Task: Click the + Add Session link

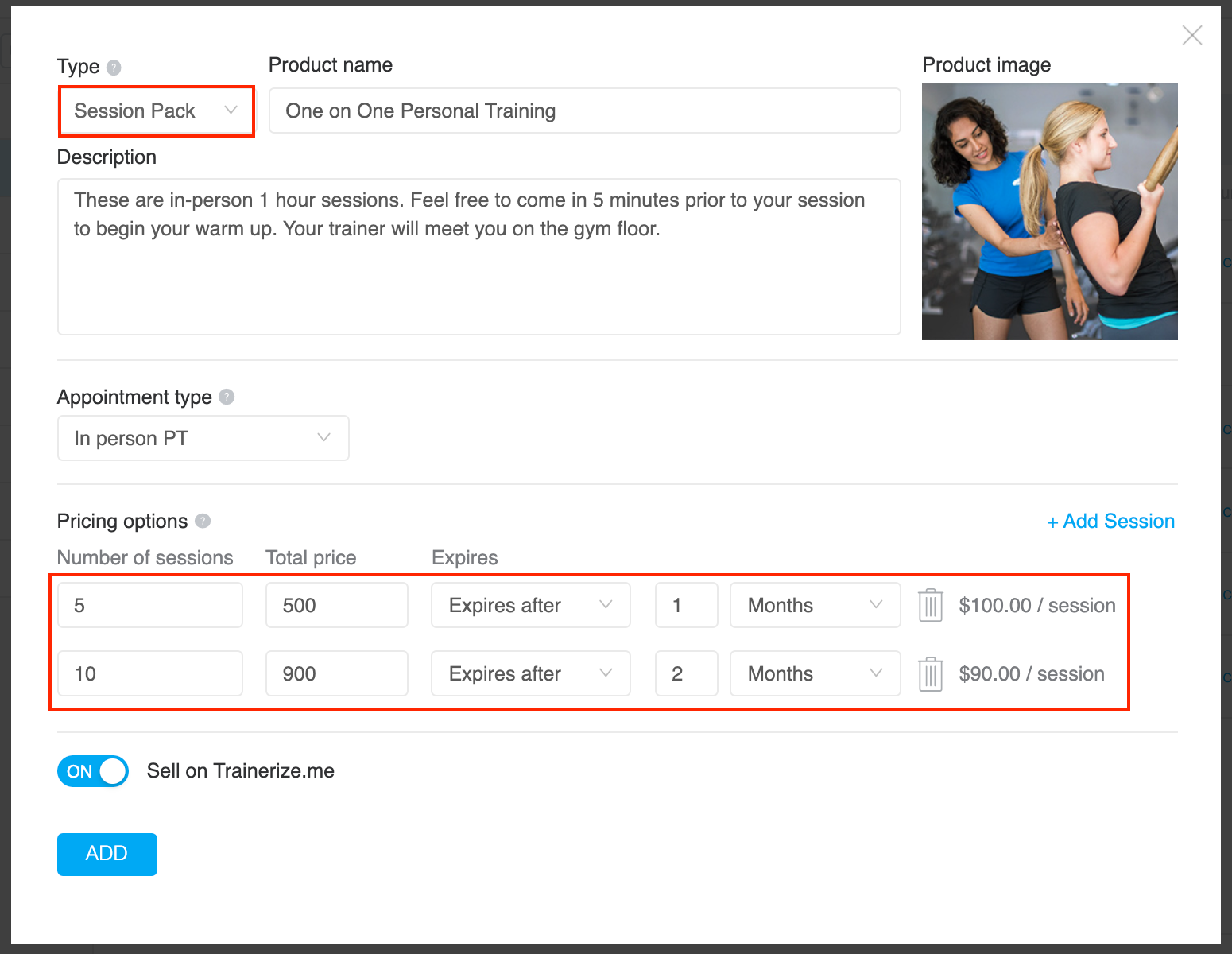Action: 1110,522
